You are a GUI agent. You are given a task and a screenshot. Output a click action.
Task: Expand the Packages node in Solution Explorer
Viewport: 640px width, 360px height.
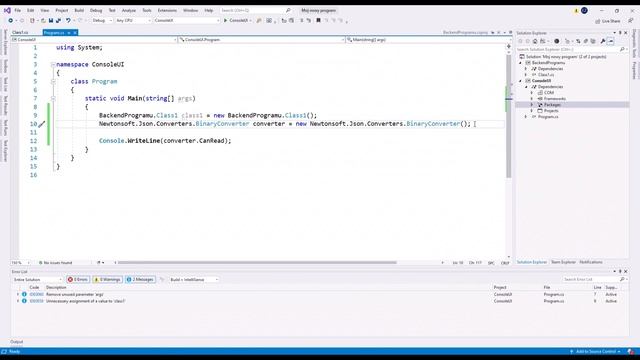[x=532, y=105]
